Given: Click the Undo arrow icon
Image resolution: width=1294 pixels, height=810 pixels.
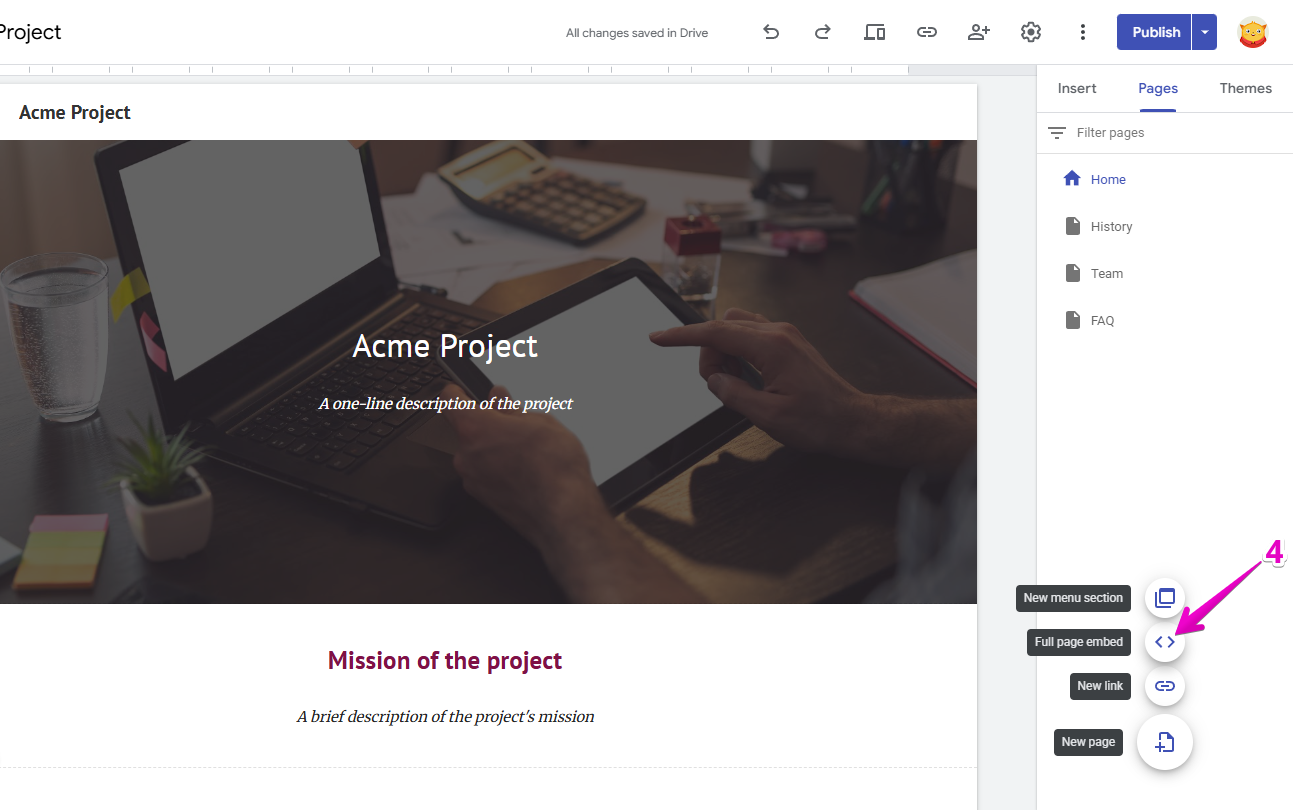Looking at the screenshot, I should 771,32.
